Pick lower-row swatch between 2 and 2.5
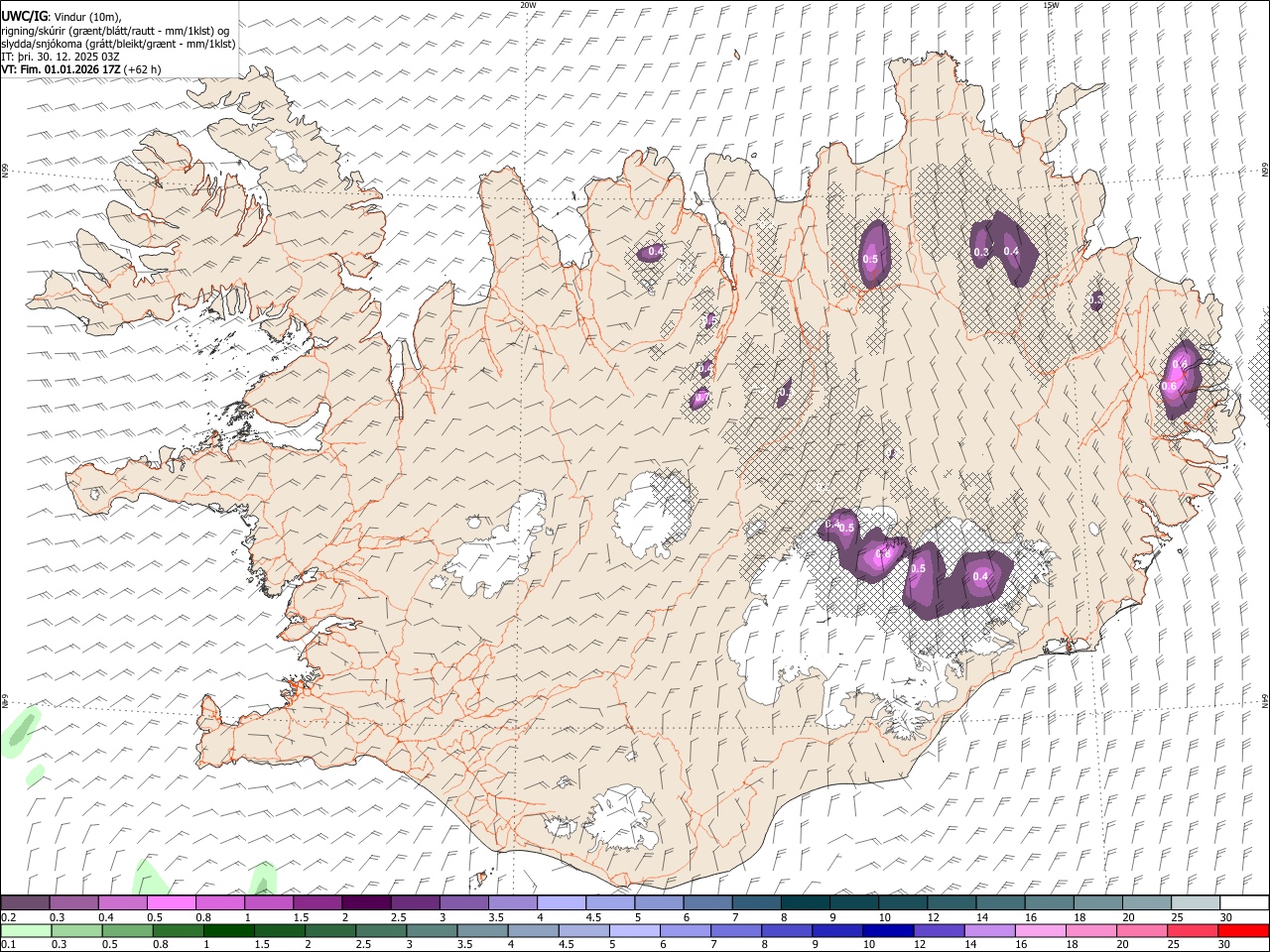This screenshot has width=1270, height=952. click(x=329, y=930)
